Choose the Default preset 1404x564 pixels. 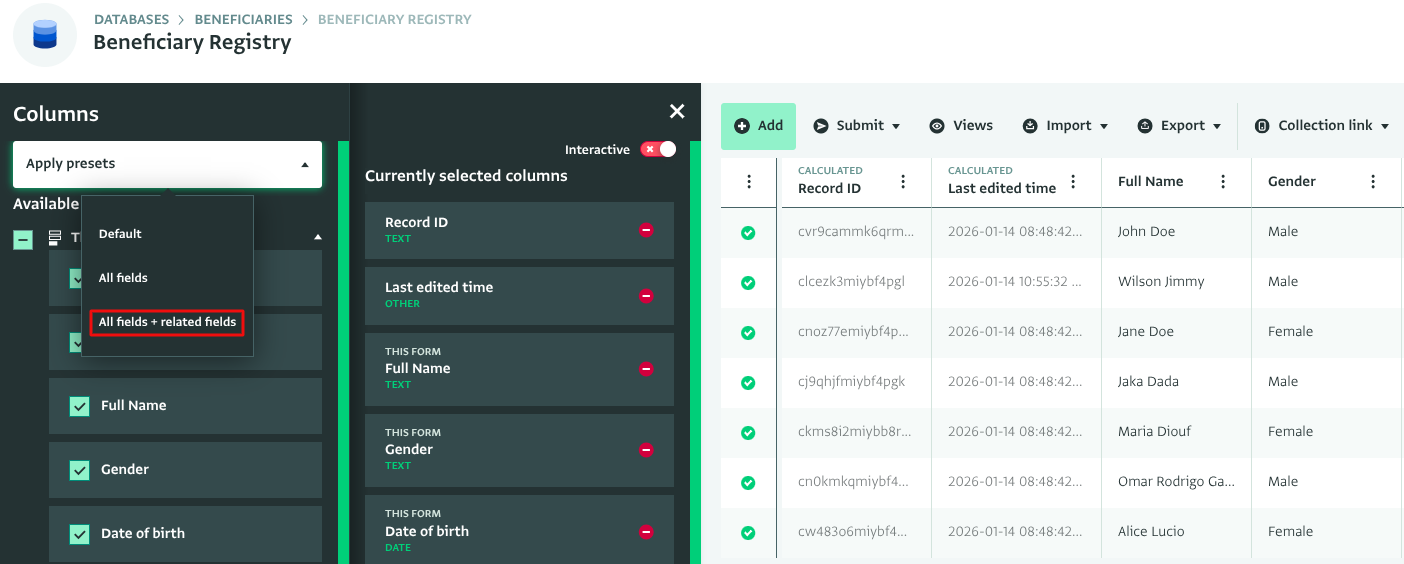(x=120, y=234)
